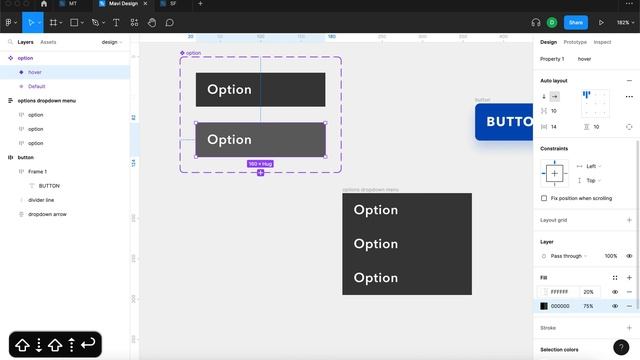Select the Comment tool
Image resolution: width=640 pixels, height=360 pixels.
[169, 22]
